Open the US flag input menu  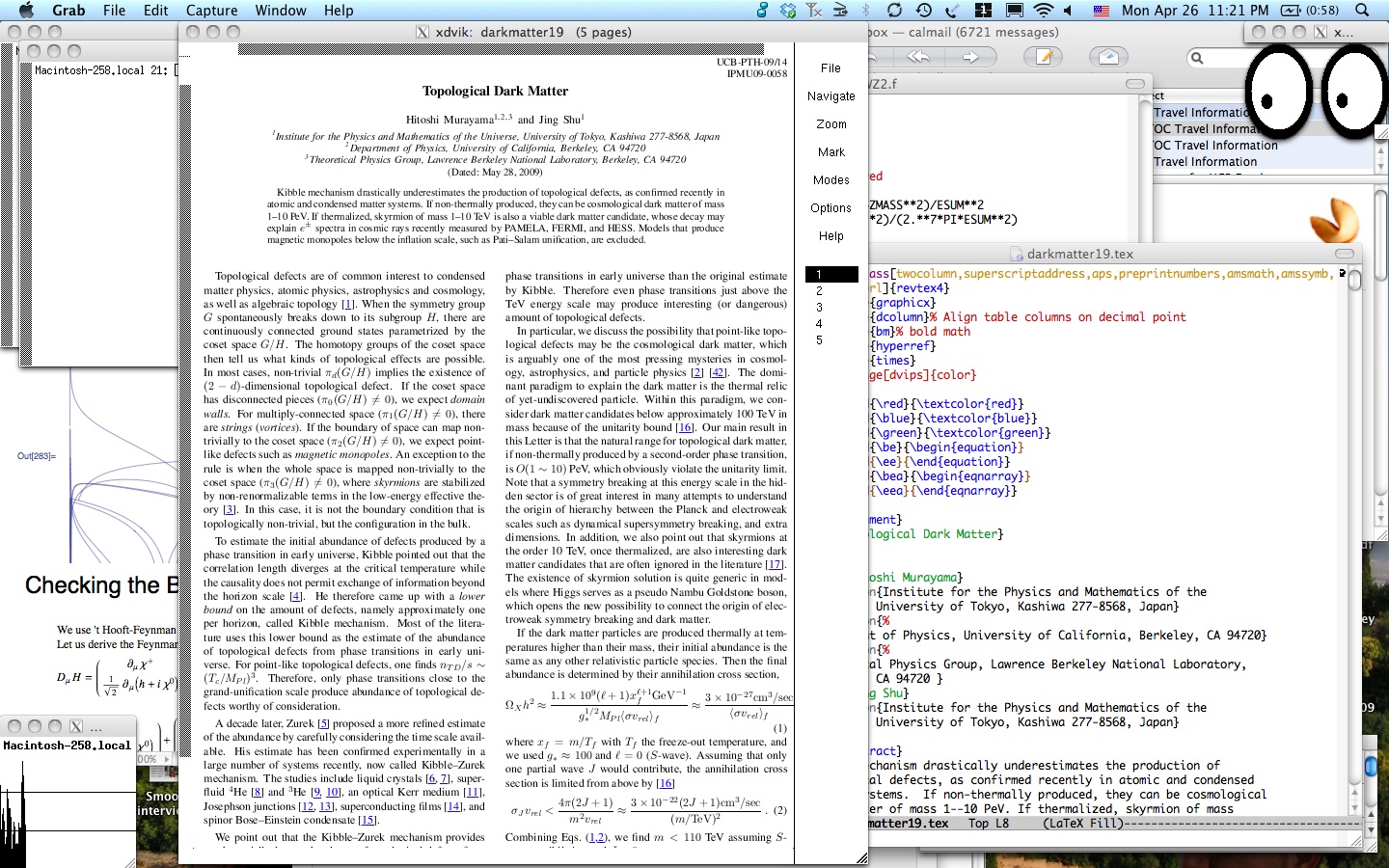click(x=1101, y=11)
